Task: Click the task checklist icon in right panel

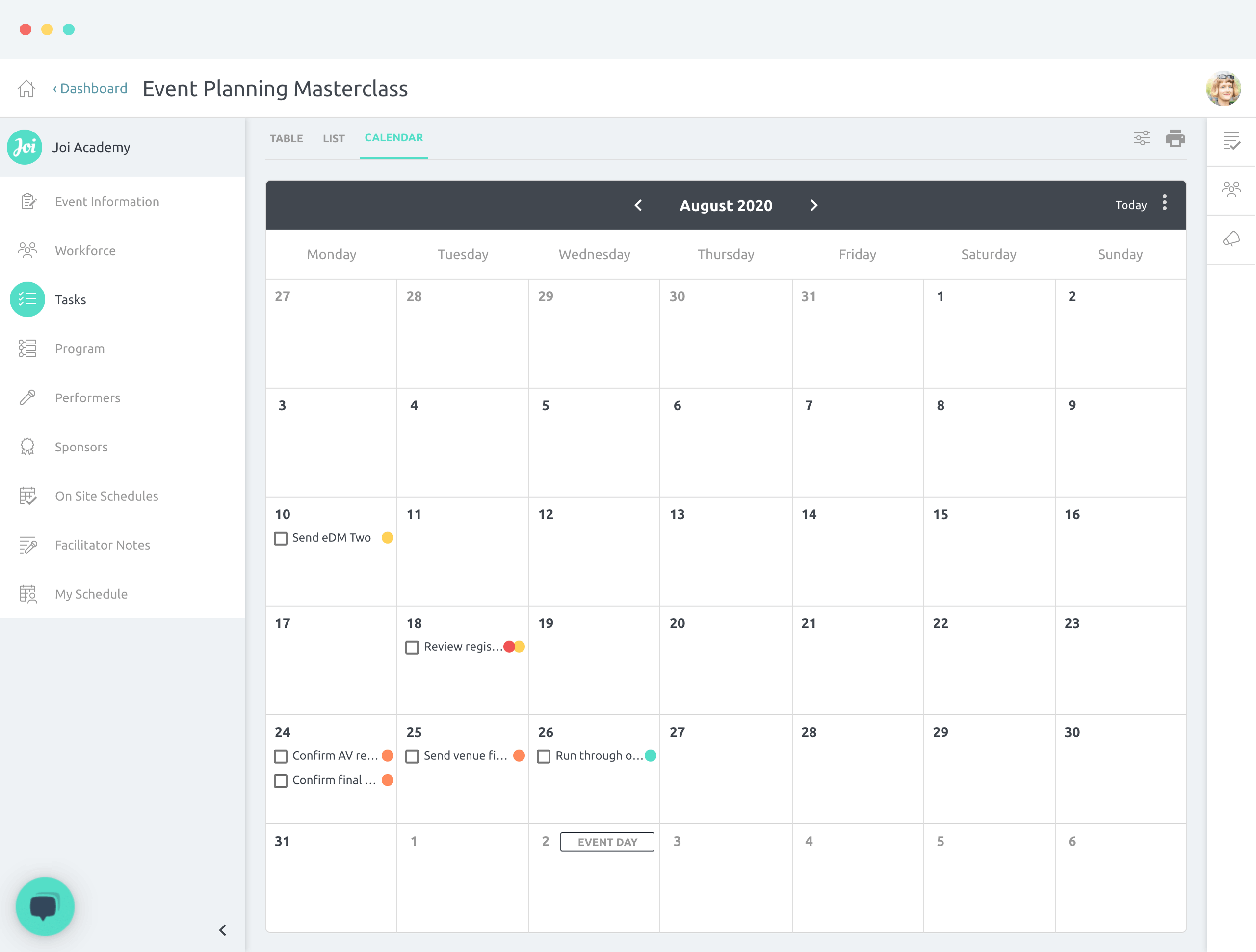Action: (x=1231, y=141)
